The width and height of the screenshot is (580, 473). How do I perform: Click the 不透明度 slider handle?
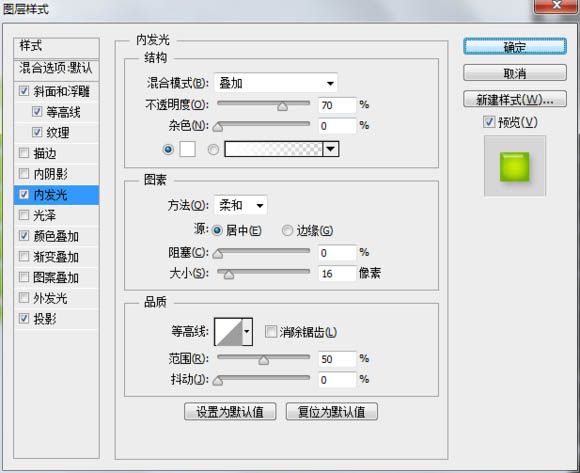(283, 107)
